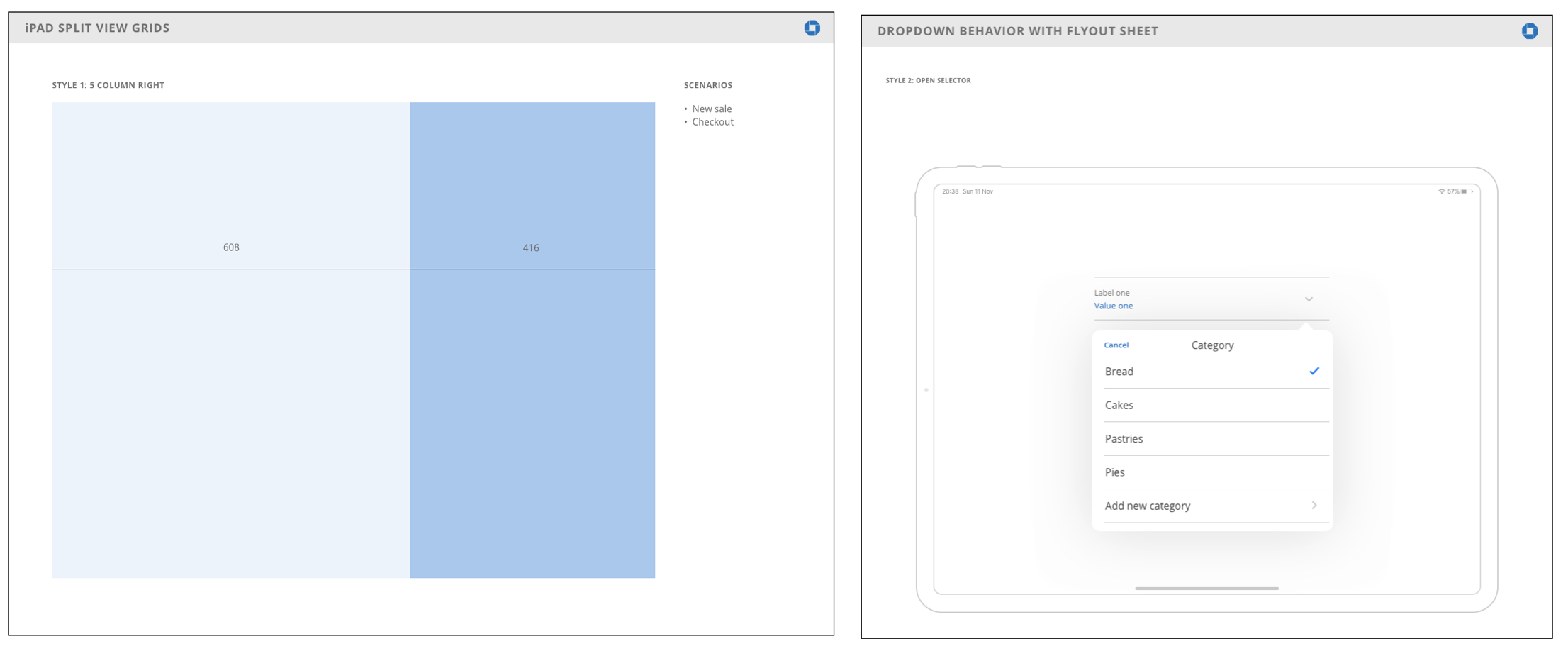Image resolution: width=1568 pixels, height=651 pixels.
Task: Click the chevron beside Add new category
Action: pos(1314,506)
